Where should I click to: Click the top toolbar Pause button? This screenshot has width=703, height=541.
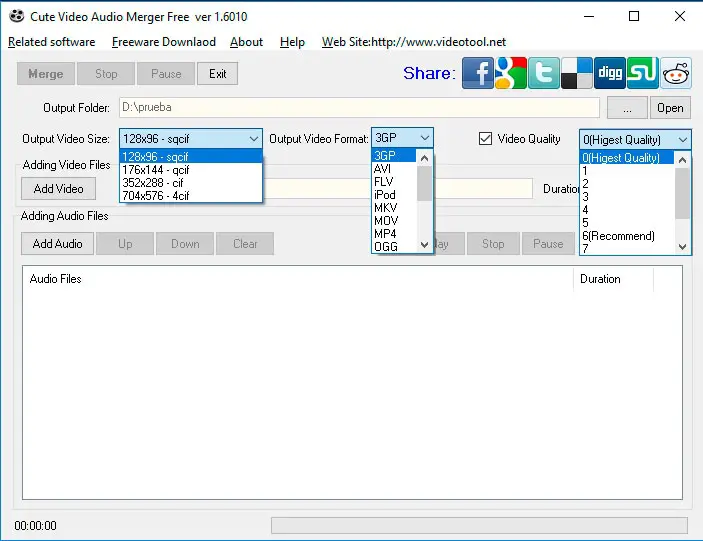tap(166, 74)
